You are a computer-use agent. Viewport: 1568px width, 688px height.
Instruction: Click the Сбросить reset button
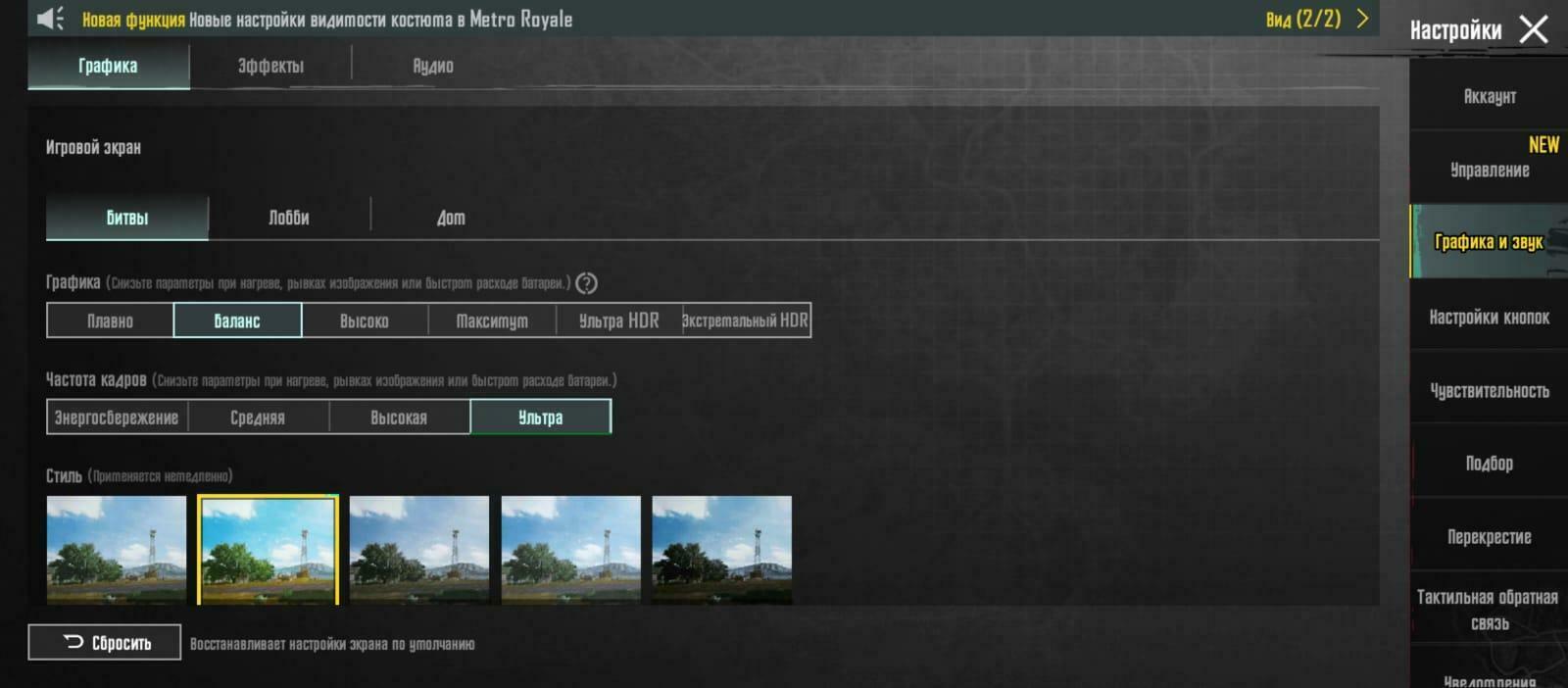[105, 643]
